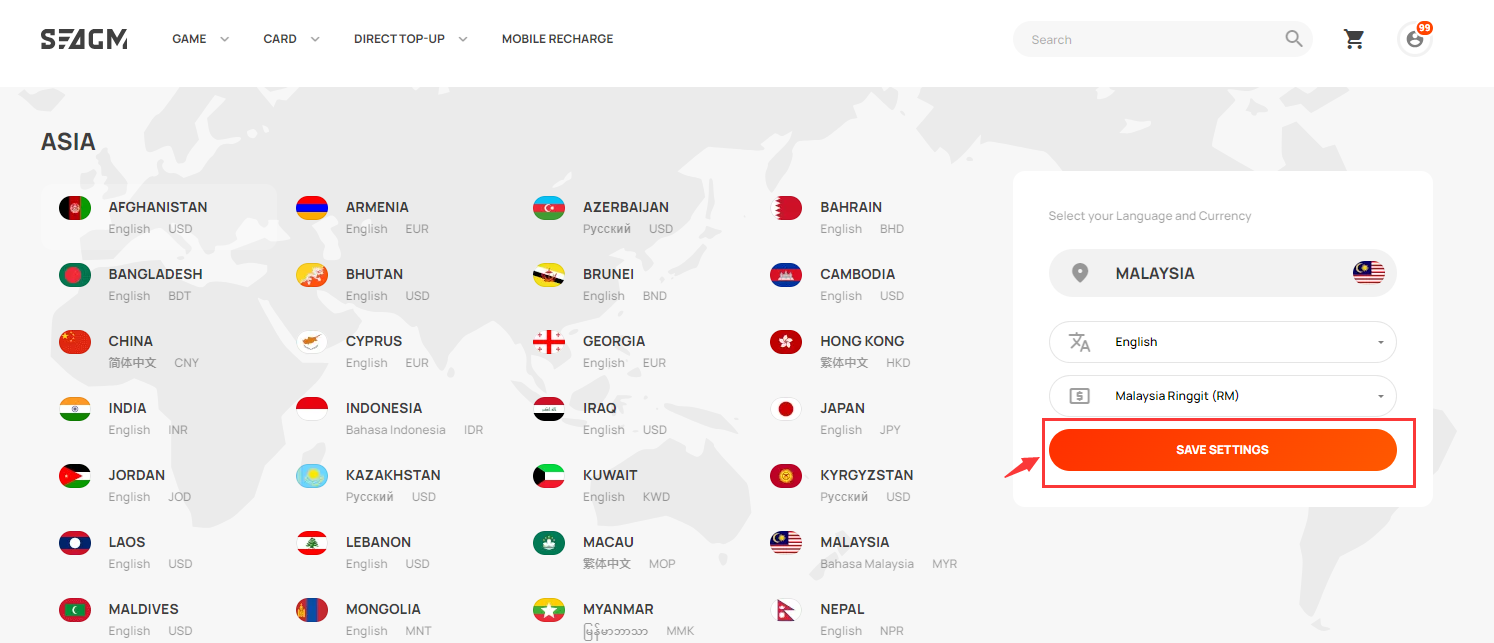Open the Malaysia Ringgit (RM) currency dropdown
Screen dimensions: 1494x643
point(1222,396)
